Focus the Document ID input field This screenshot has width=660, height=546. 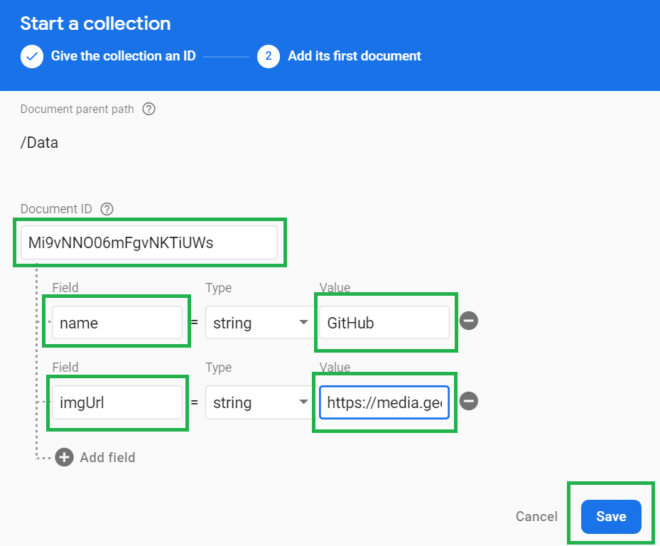click(149, 242)
